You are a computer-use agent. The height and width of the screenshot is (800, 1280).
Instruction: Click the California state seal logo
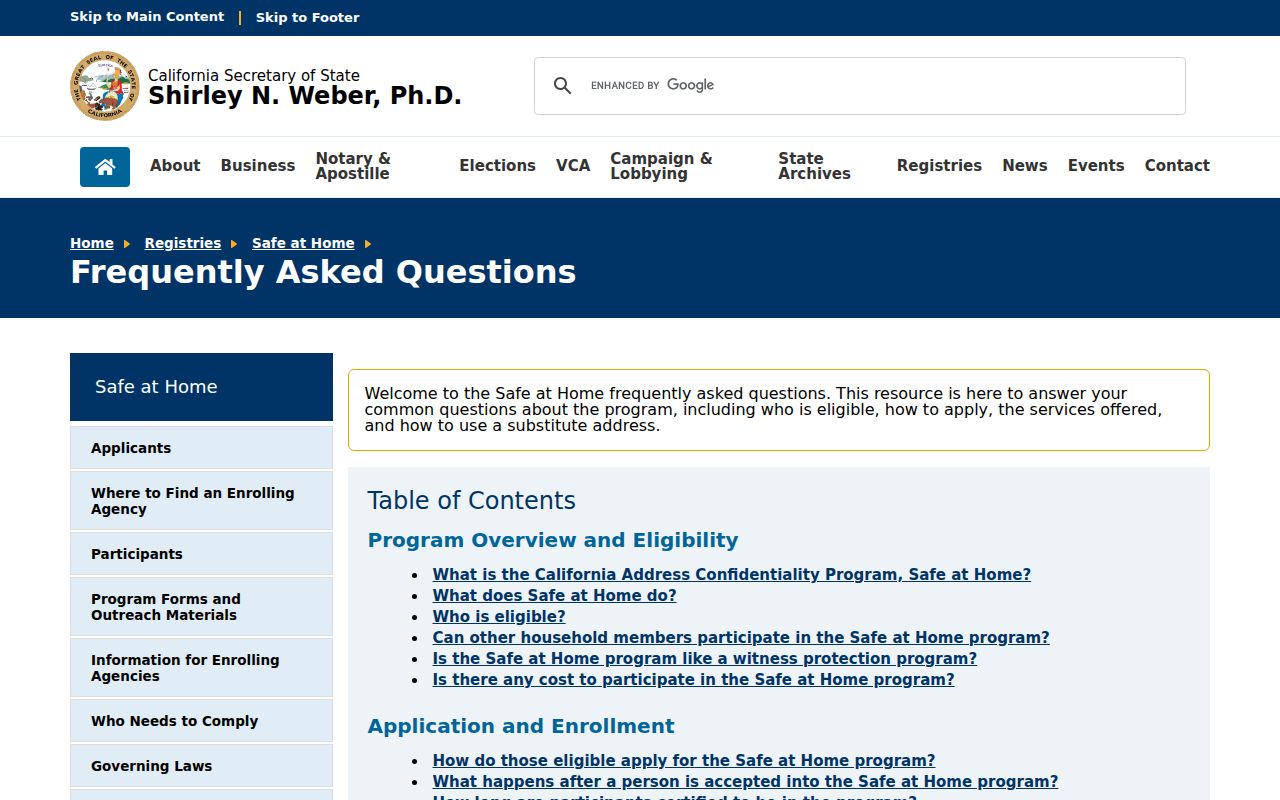105,86
